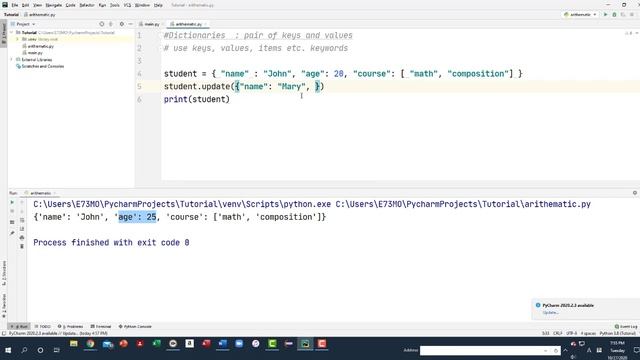Open Zoom from the taskbar
Screen dimensions: 640x360
point(239,344)
